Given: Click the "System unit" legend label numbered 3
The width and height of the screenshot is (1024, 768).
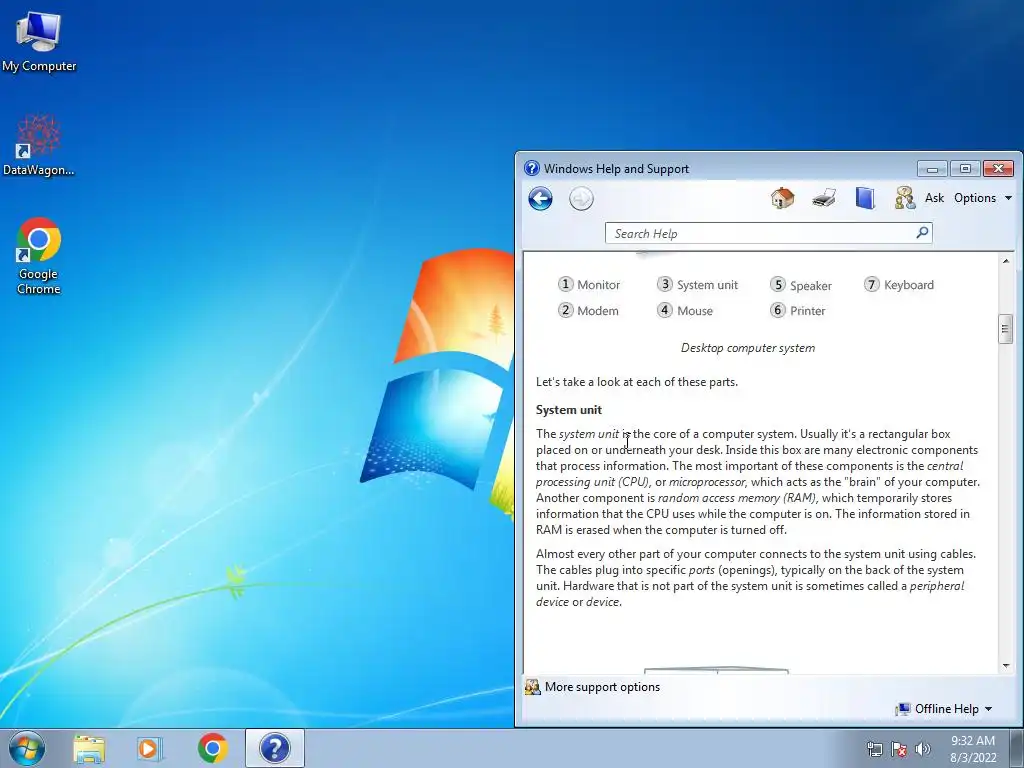Looking at the screenshot, I should (x=707, y=285).
